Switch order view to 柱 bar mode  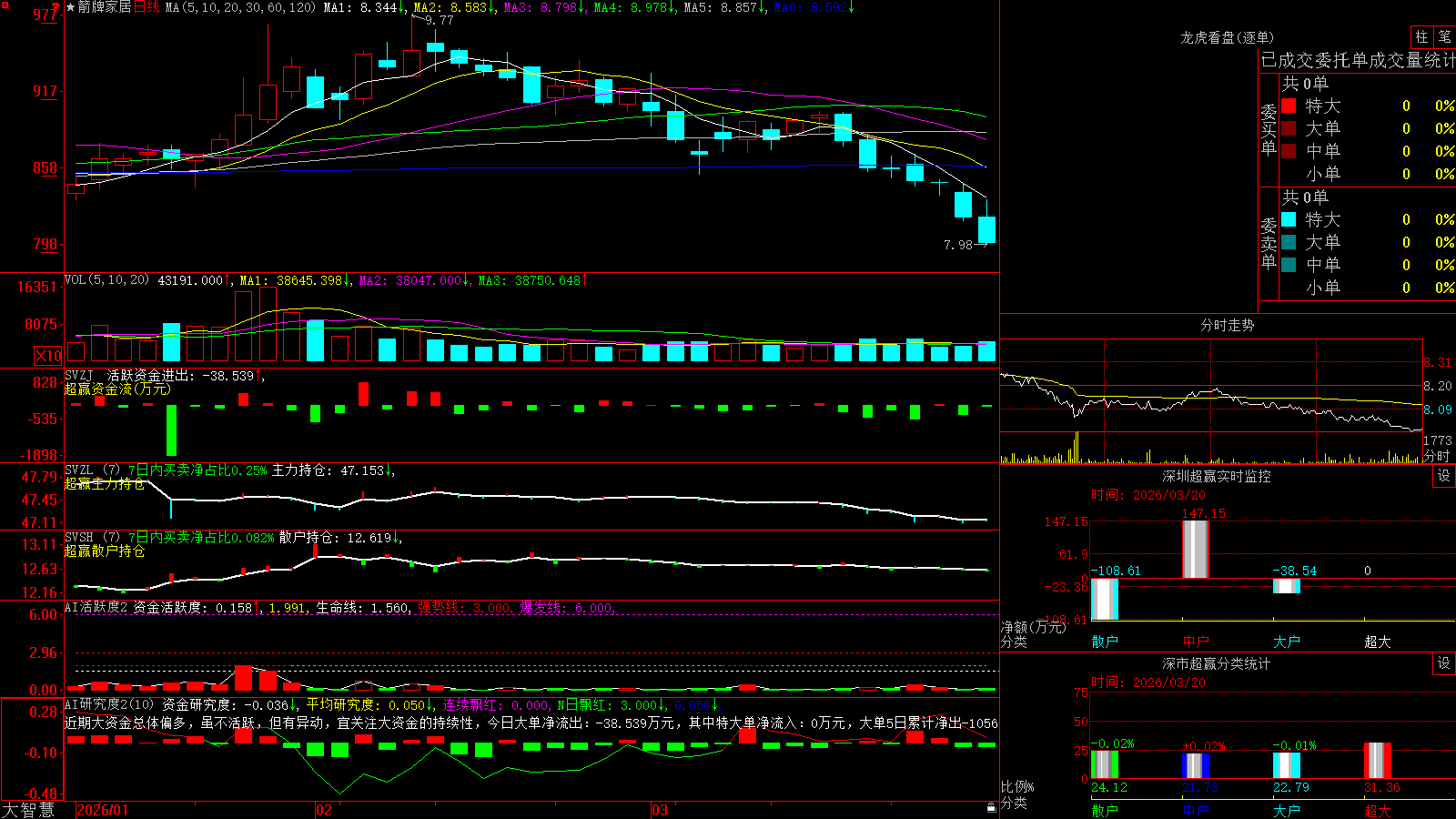1421,36
